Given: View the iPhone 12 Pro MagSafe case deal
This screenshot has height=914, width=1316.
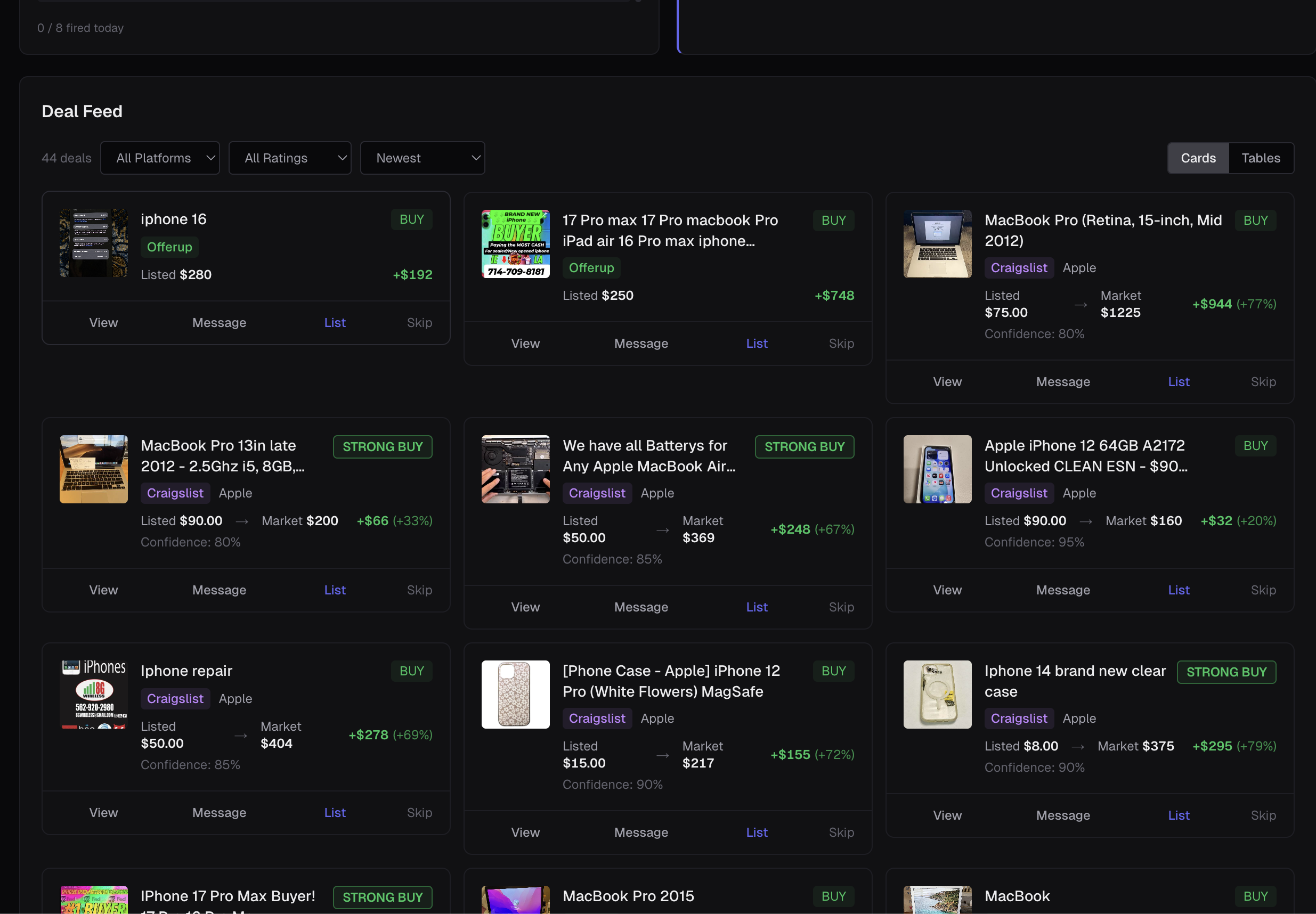Looking at the screenshot, I should point(525,832).
